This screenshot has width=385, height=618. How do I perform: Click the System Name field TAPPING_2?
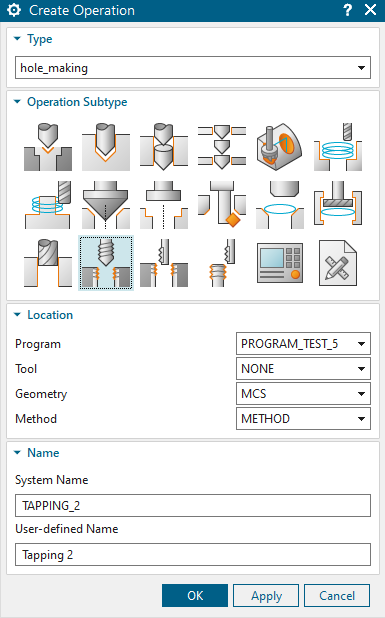193,505
